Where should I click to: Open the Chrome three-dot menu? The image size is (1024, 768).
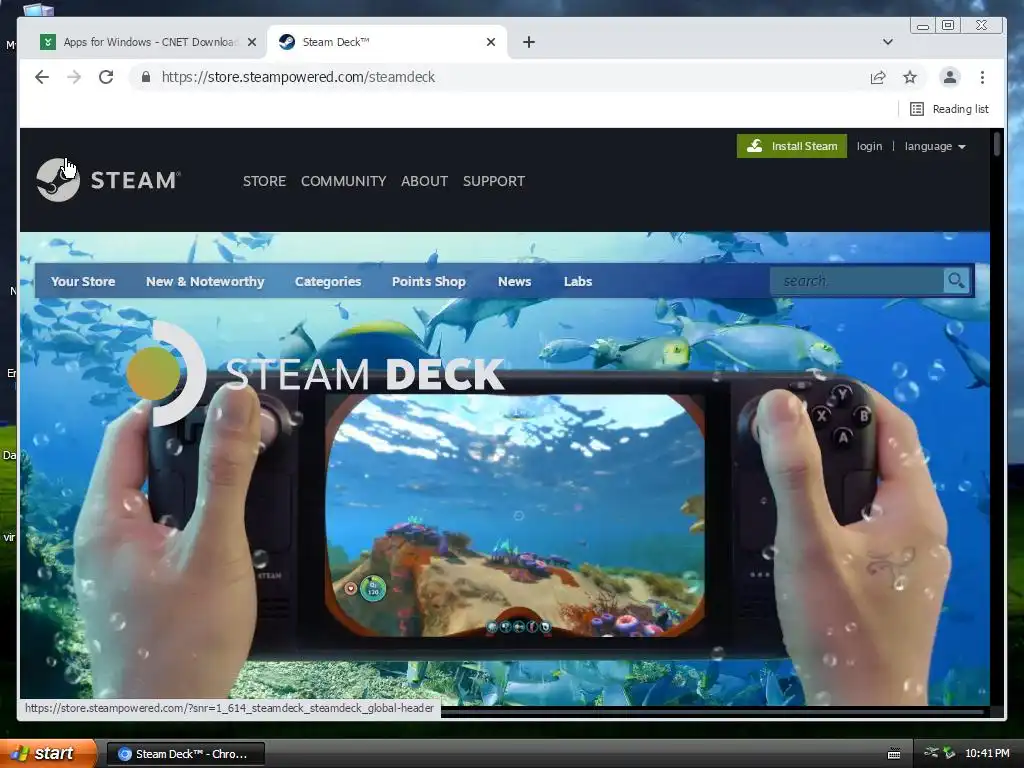[x=982, y=77]
